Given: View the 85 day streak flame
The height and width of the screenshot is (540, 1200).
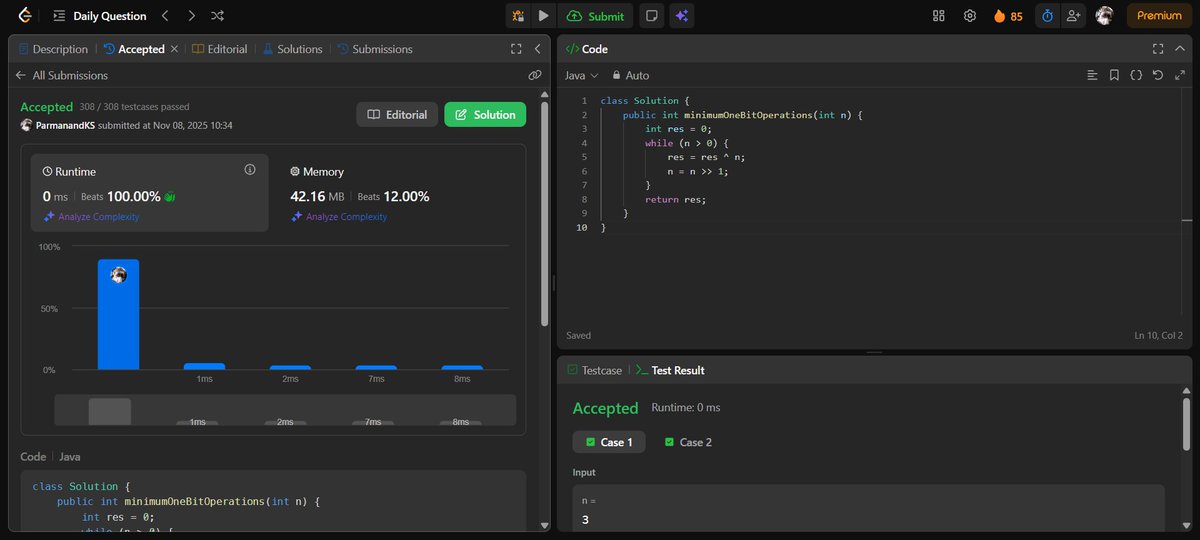Looking at the screenshot, I should click(x=1008, y=16).
